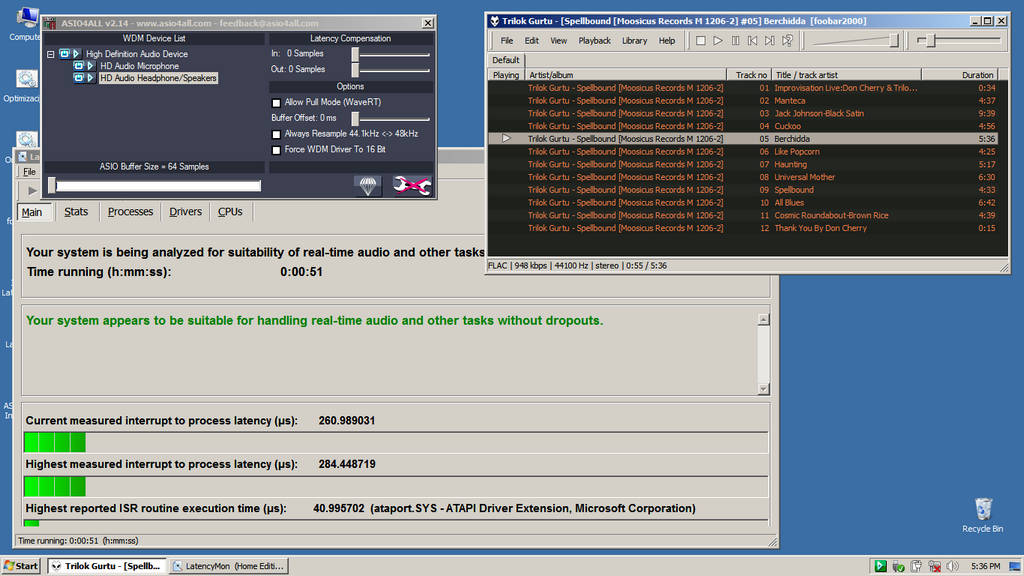1024x576 pixels.
Task: Open the CPUs tab
Action: coord(230,212)
